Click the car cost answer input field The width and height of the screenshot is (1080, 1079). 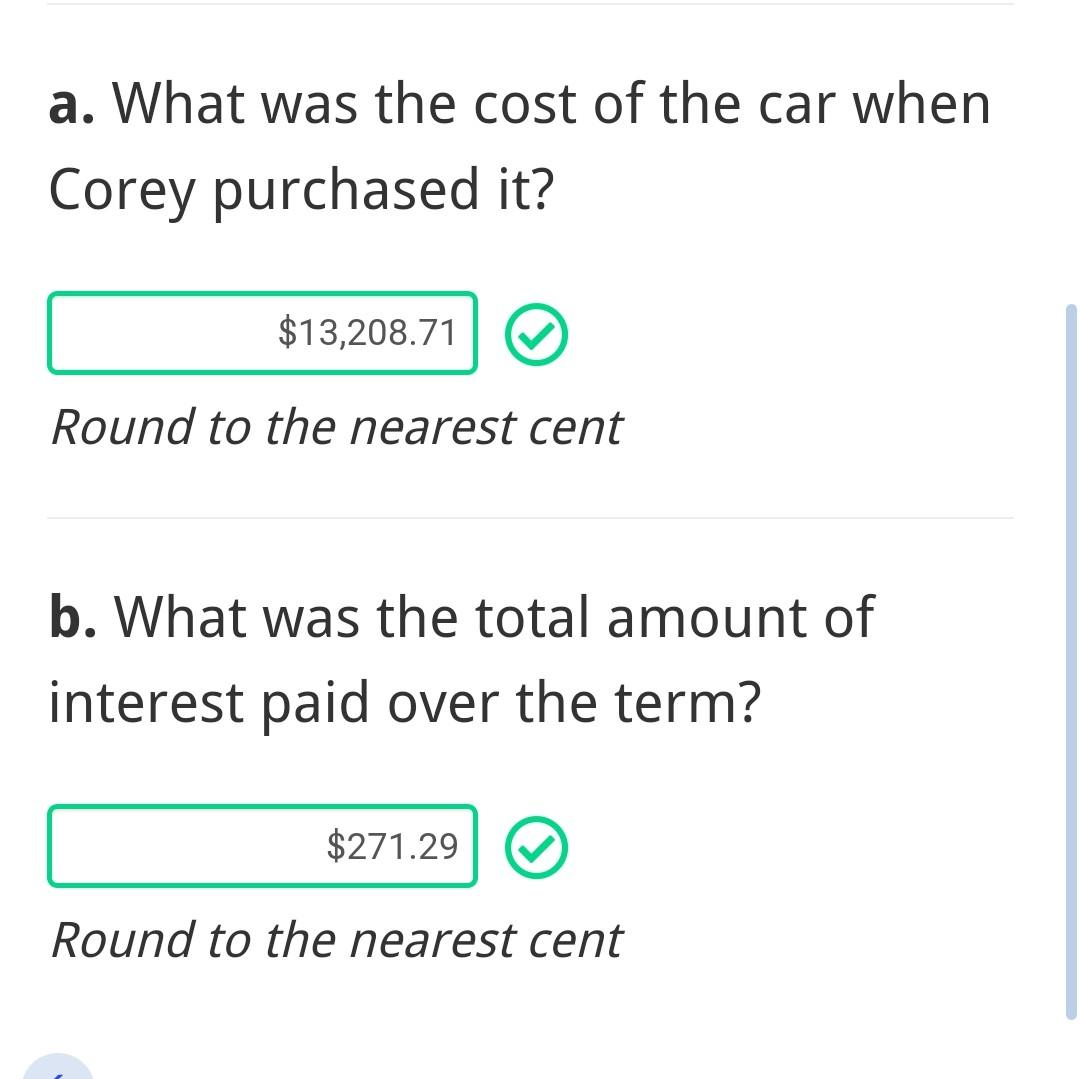click(x=262, y=333)
